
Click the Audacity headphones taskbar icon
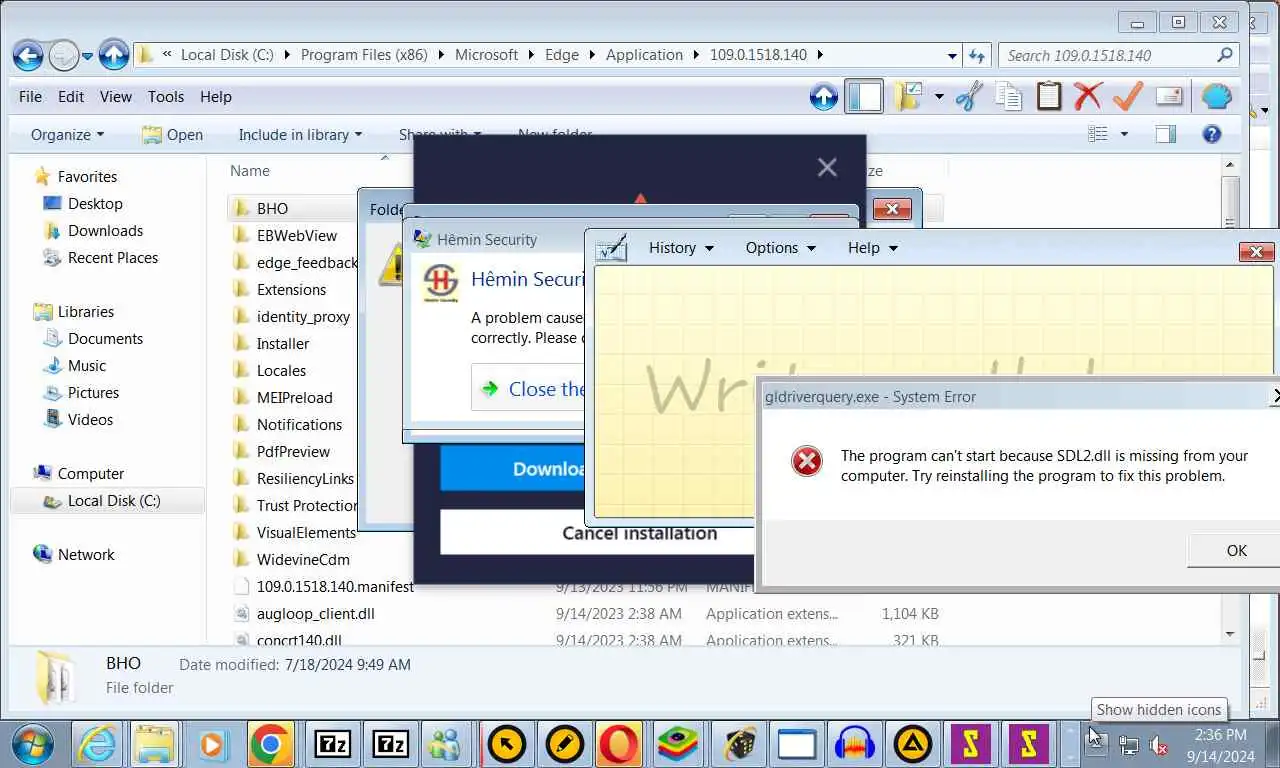855,744
